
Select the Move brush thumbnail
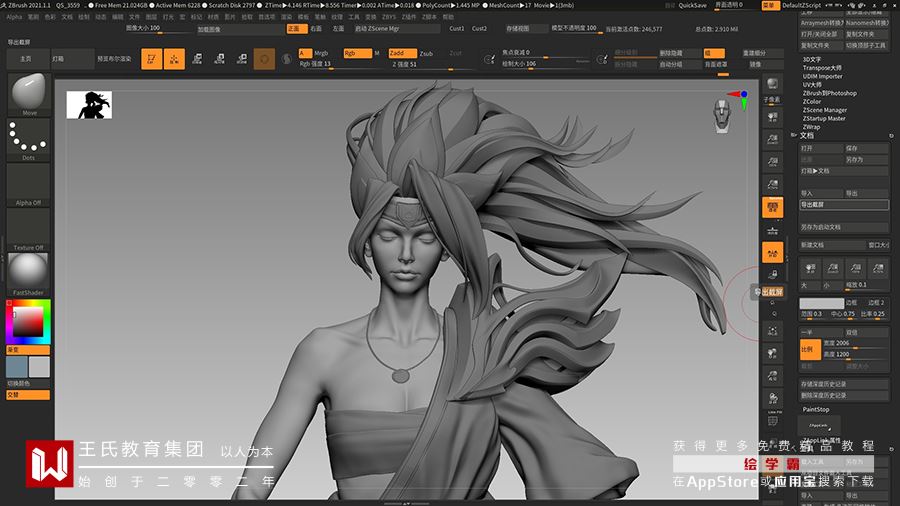tap(28, 93)
